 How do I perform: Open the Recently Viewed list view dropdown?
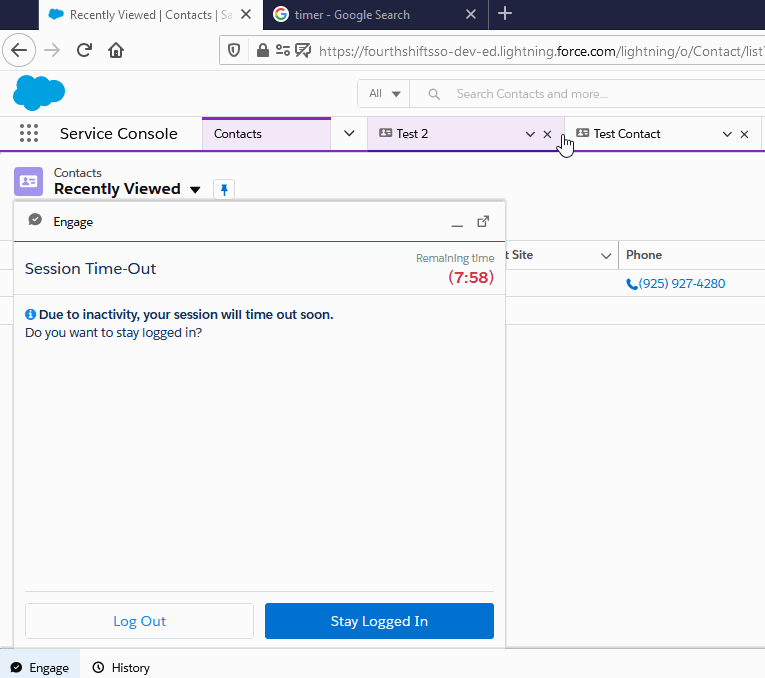pyautogui.click(x=195, y=189)
